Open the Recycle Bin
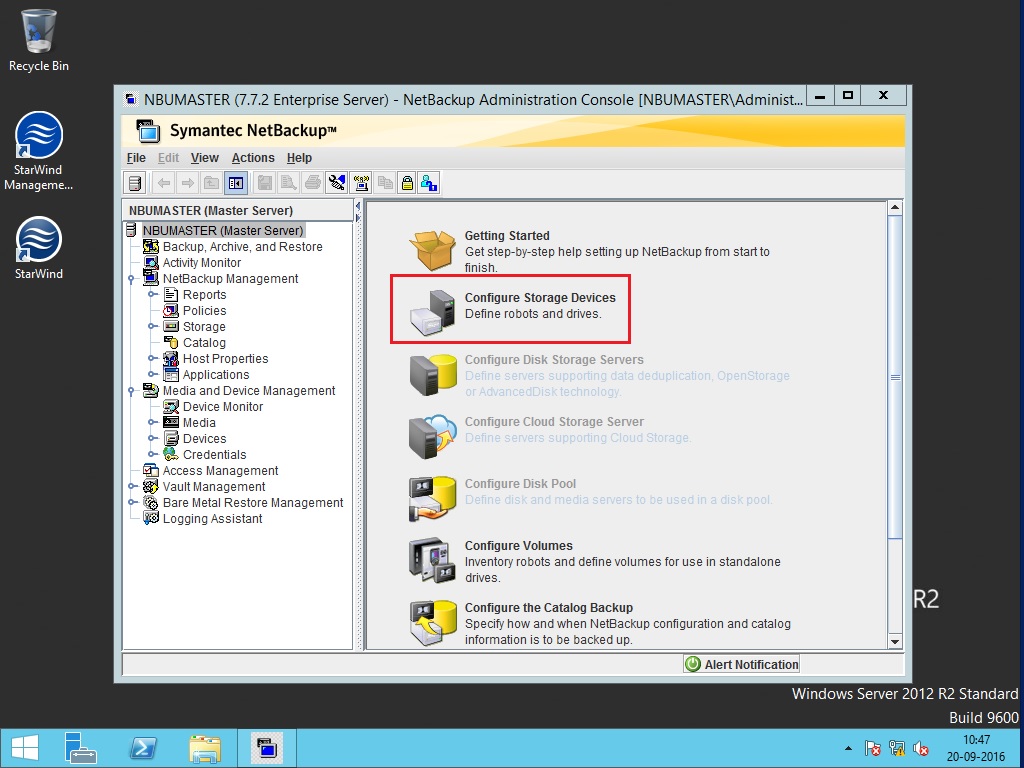1024x768 pixels. click(x=37, y=30)
